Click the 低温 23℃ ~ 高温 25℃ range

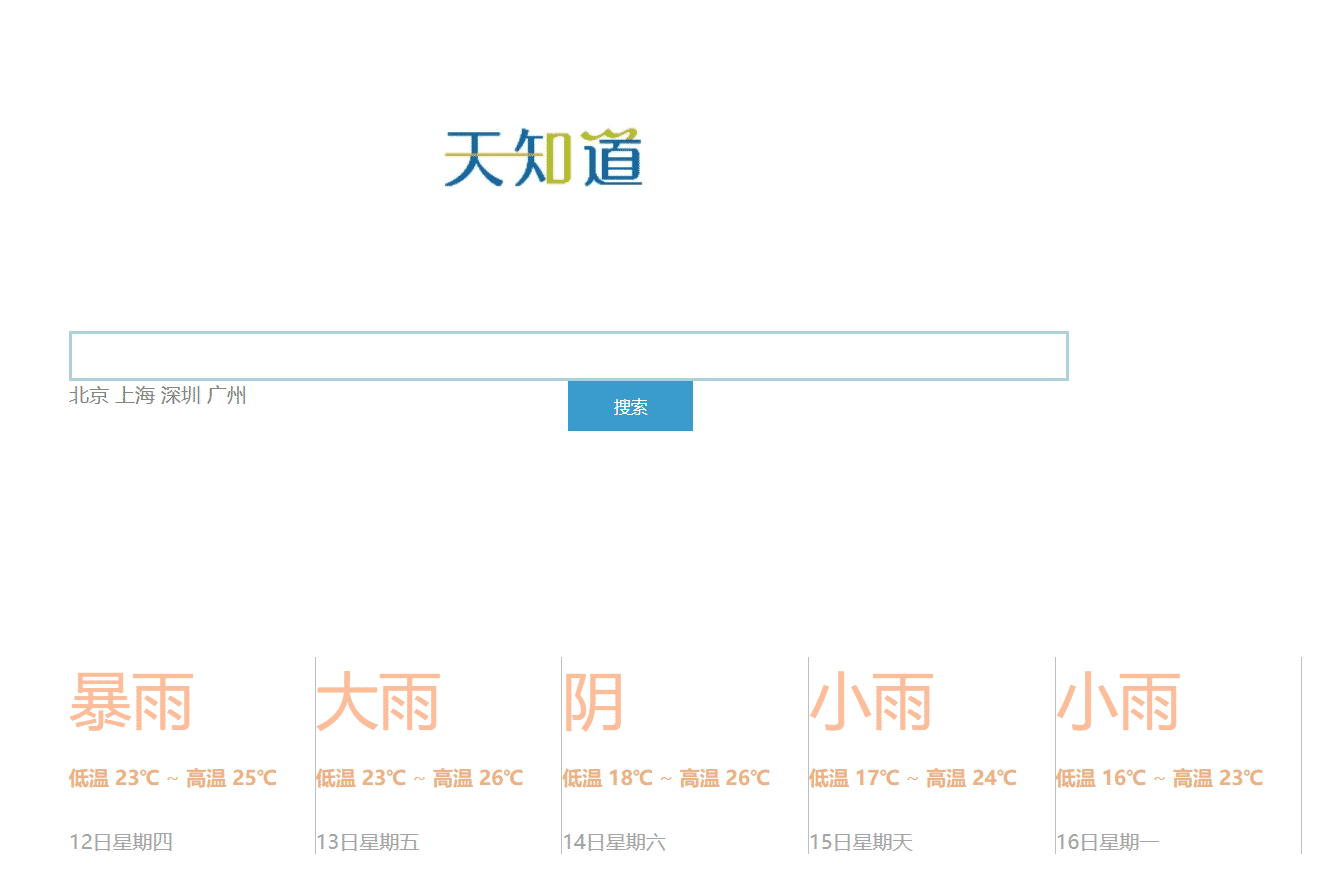click(172, 777)
